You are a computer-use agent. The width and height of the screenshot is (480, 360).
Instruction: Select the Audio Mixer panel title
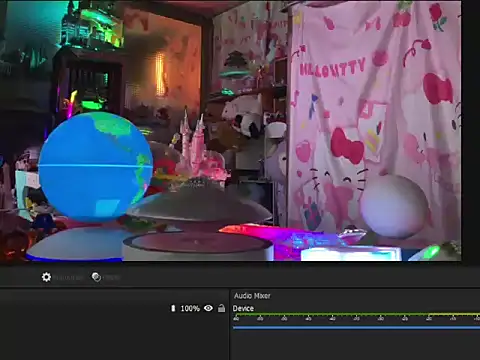(x=252, y=296)
